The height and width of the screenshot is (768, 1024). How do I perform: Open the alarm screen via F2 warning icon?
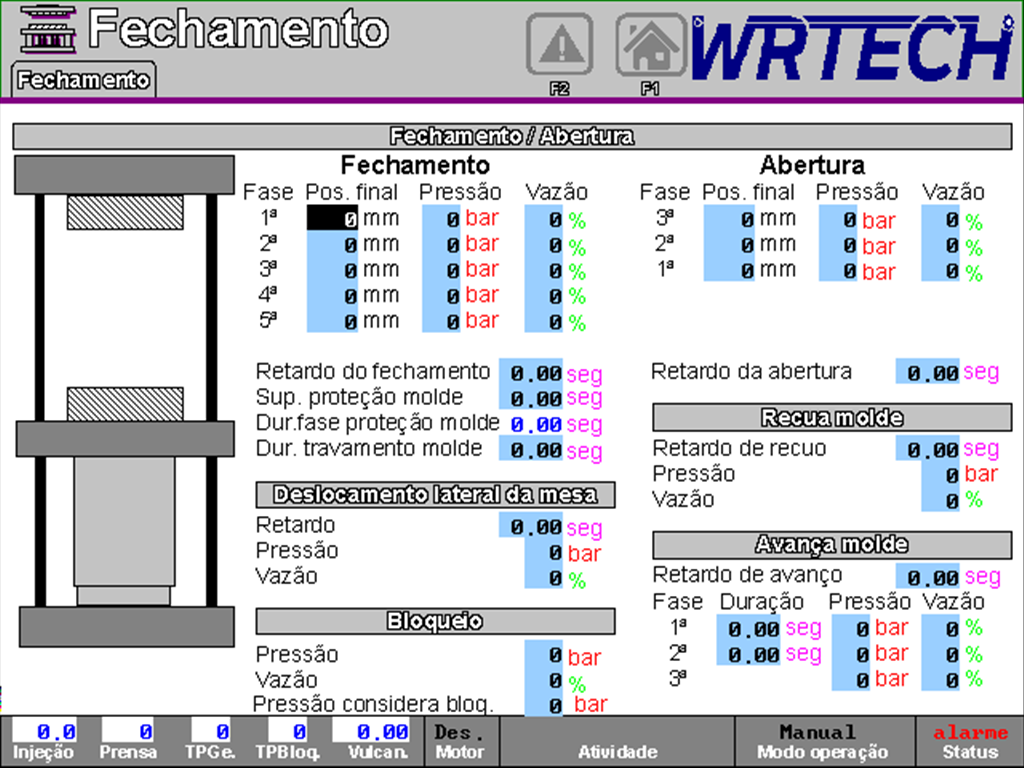point(560,44)
